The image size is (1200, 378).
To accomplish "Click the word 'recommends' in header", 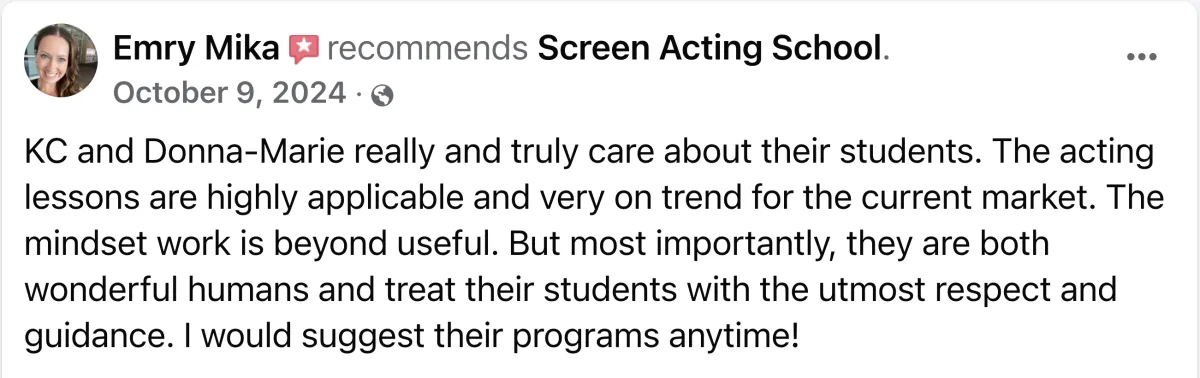I will click(x=427, y=47).
